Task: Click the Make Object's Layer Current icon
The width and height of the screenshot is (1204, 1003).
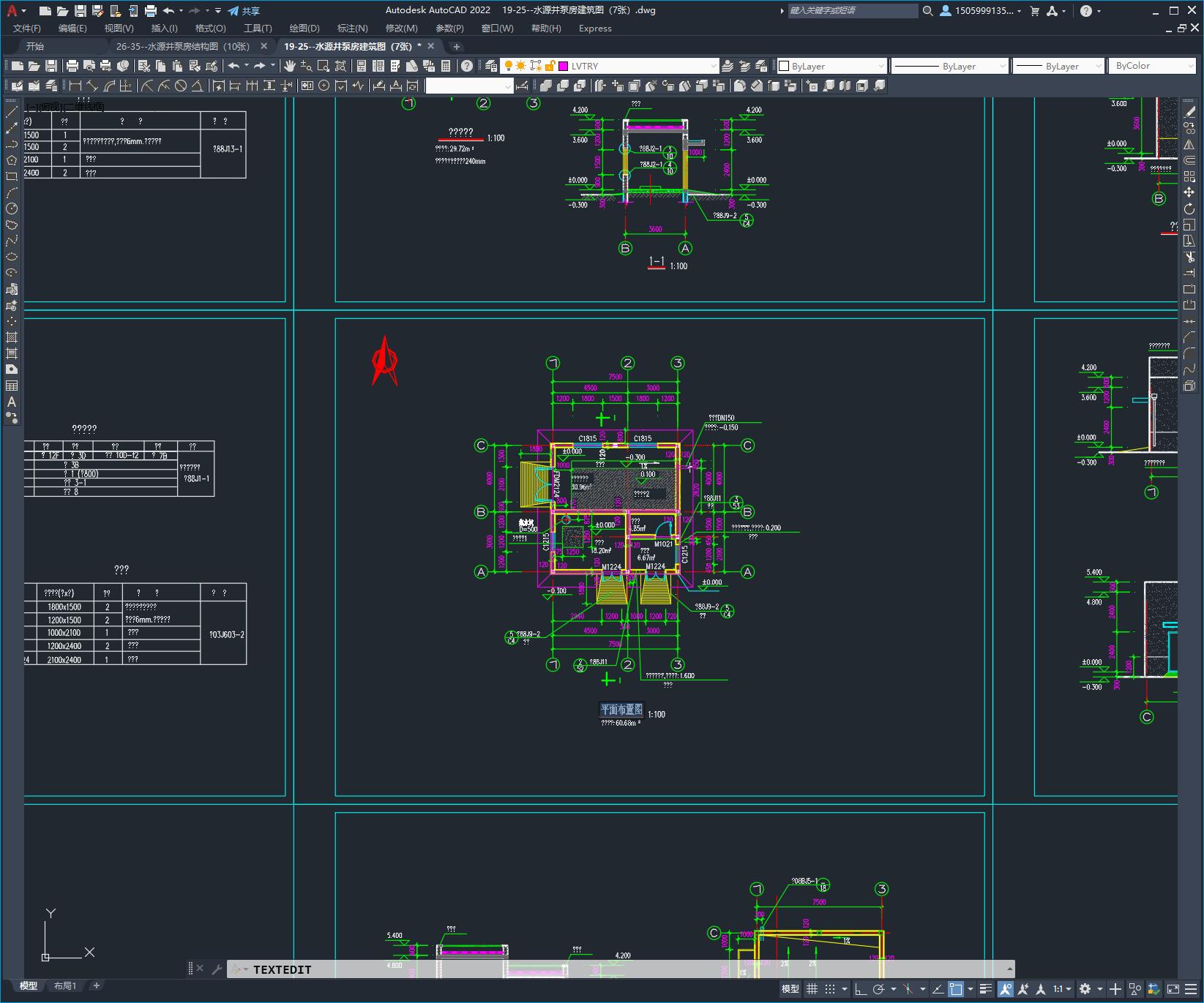Action: pyautogui.click(x=728, y=66)
